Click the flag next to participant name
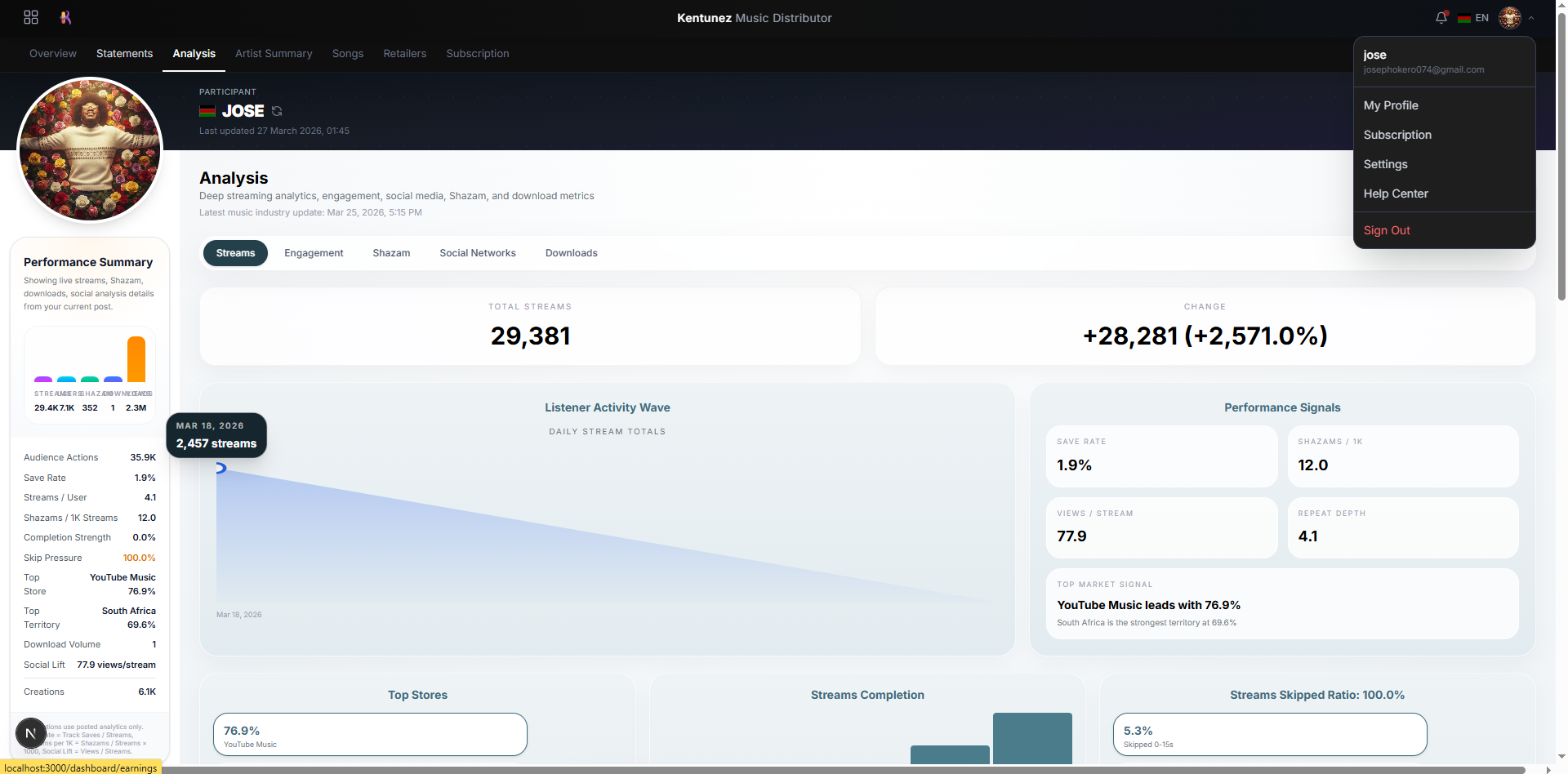 (x=207, y=111)
